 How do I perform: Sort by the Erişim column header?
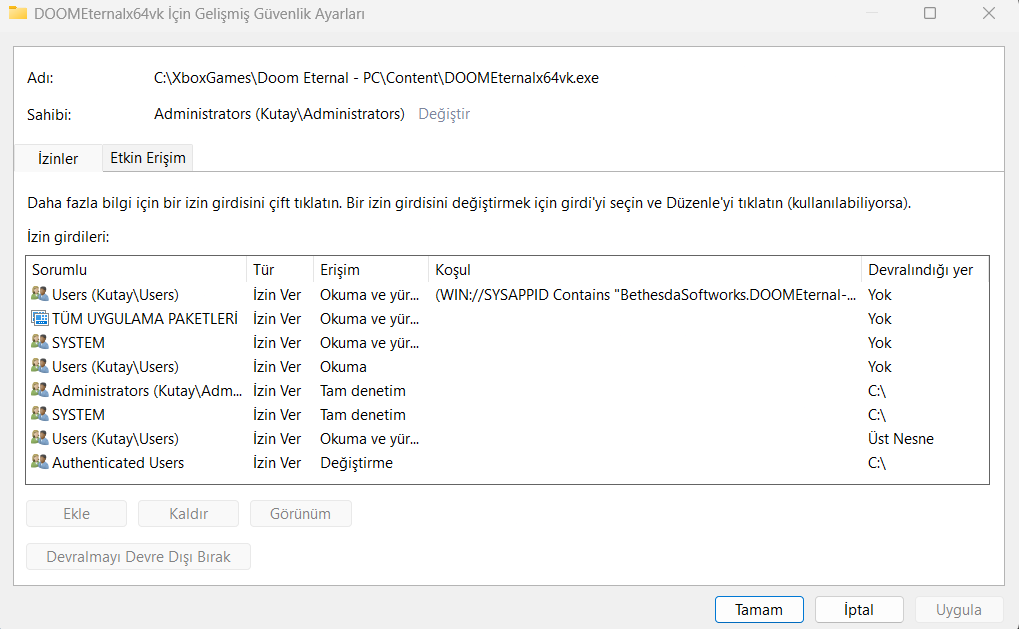tap(370, 270)
